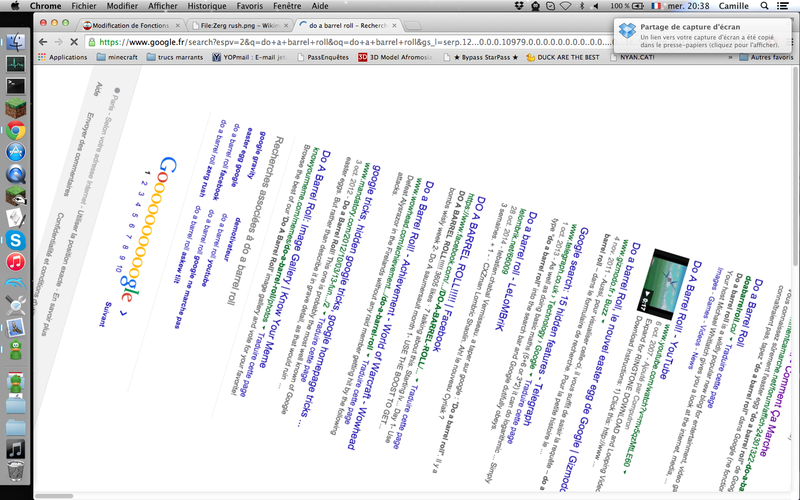Image resolution: width=800 pixels, height=500 pixels.
Task: Show hidden bookmarks with the » chevron
Action: click(730, 57)
